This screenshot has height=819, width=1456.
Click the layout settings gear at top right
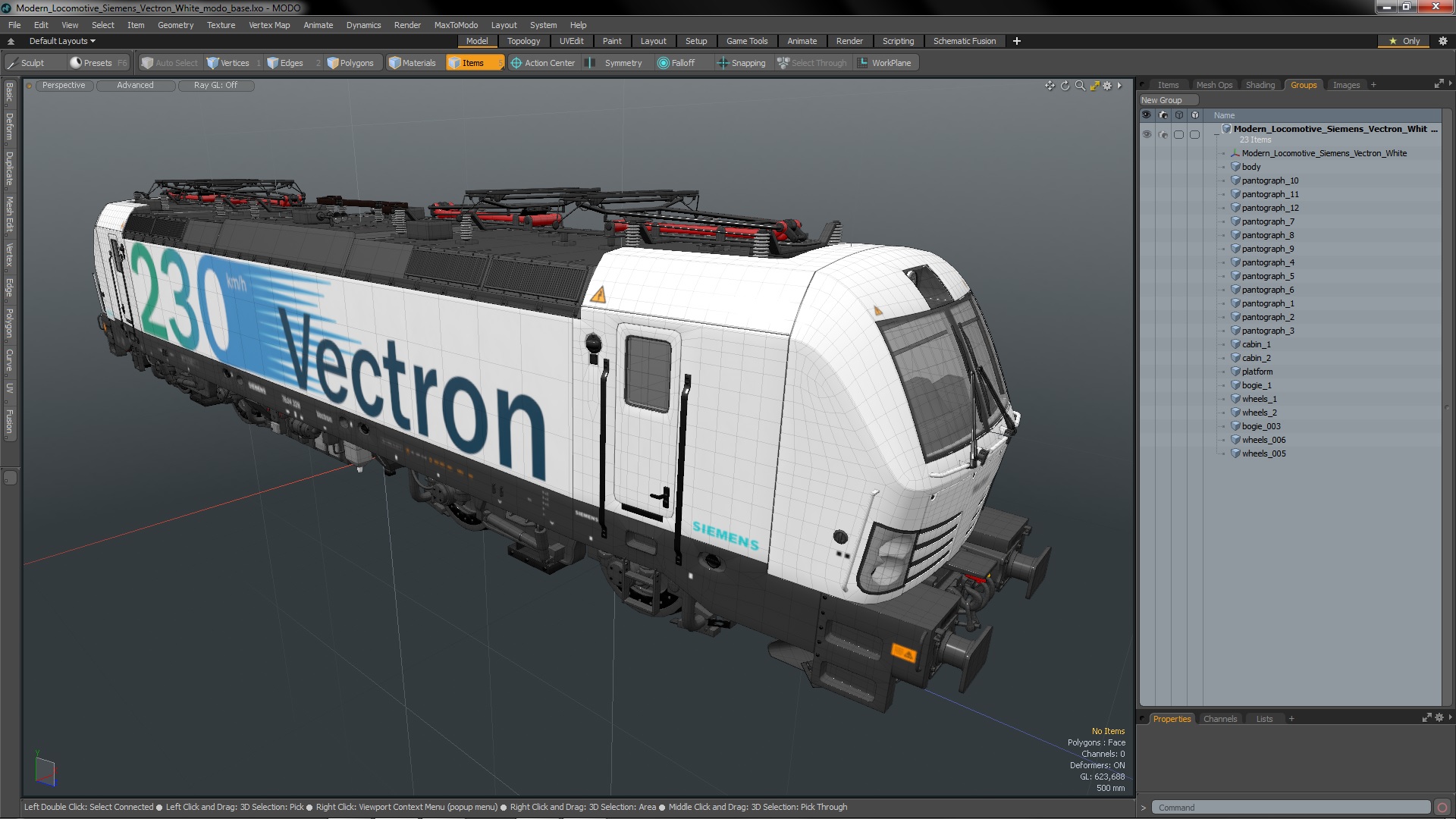pos(1442,41)
